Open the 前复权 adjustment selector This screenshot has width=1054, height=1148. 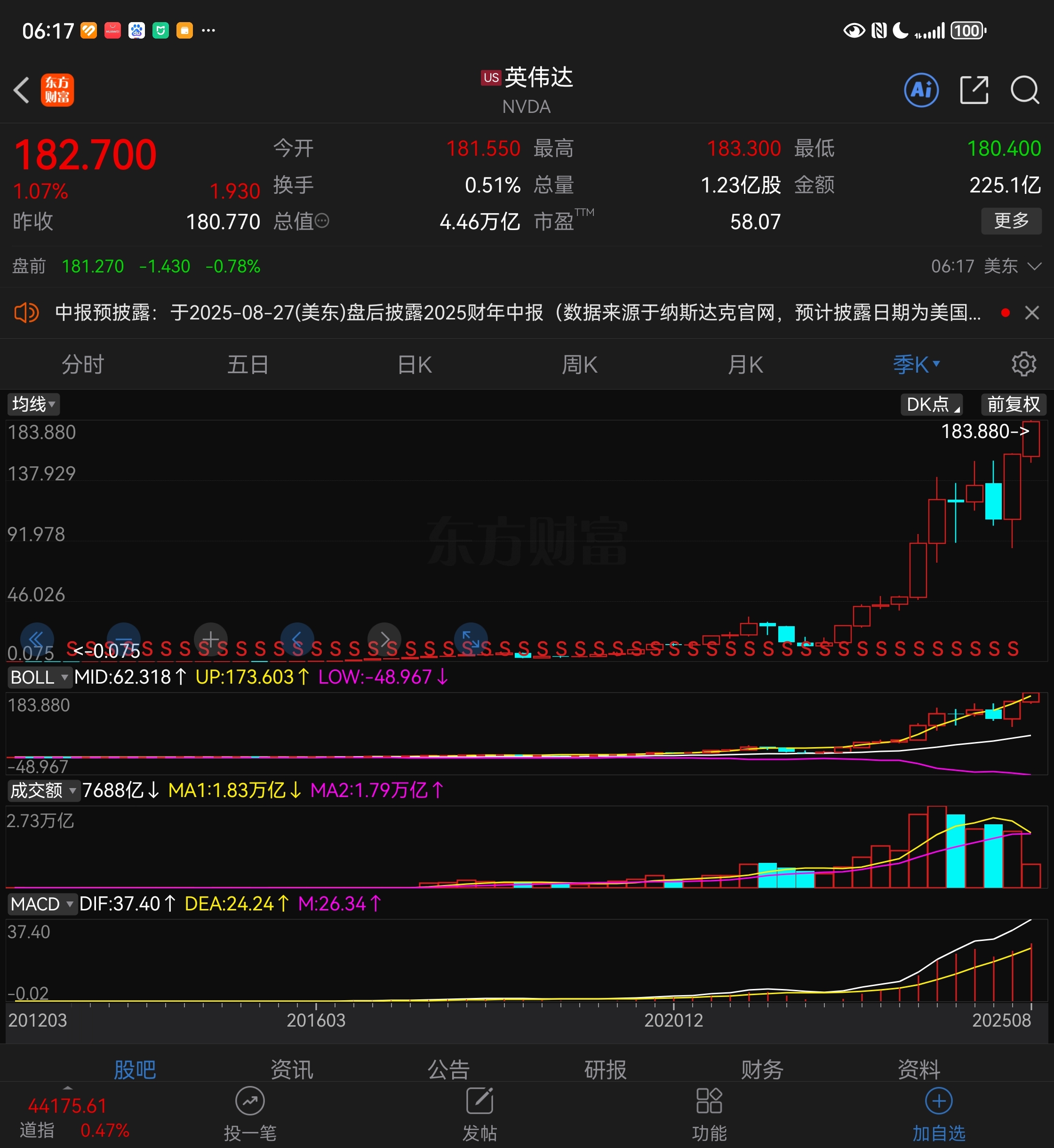point(1014,404)
